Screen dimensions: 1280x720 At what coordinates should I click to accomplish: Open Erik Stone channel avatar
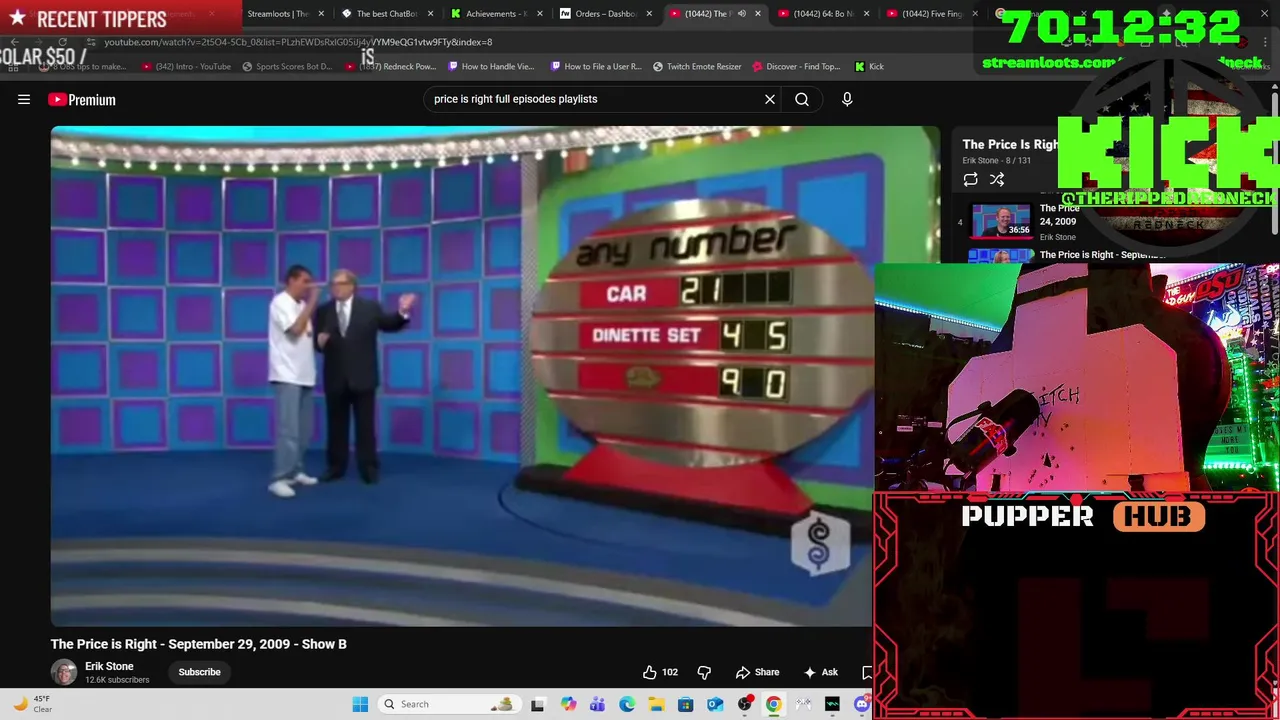pyautogui.click(x=64, y=672)
